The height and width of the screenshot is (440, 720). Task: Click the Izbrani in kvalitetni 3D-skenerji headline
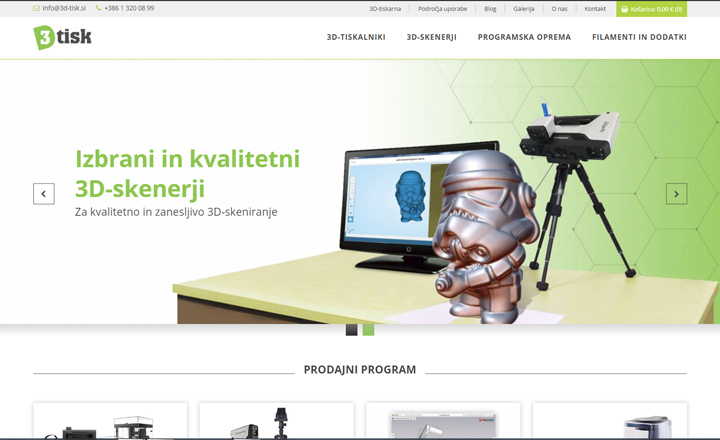click(187, 174)
